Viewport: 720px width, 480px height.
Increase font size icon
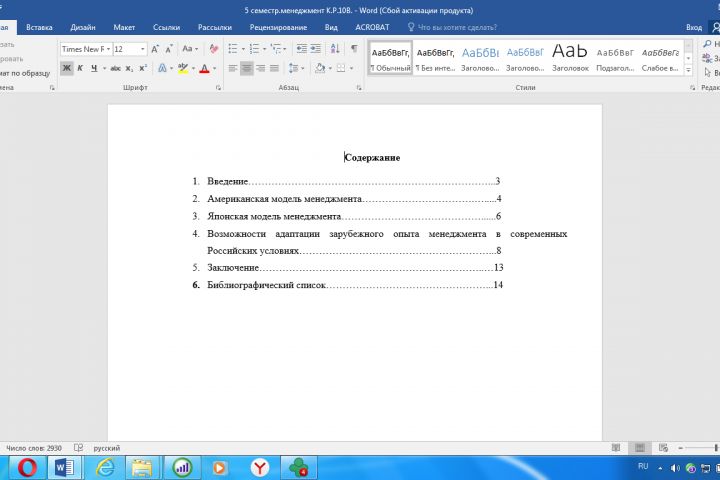(x=155, y=49)
